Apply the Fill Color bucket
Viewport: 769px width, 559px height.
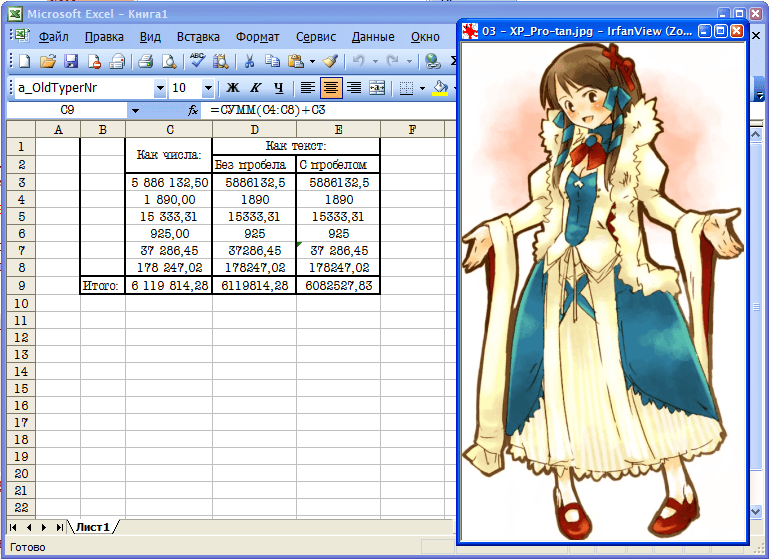440,88
